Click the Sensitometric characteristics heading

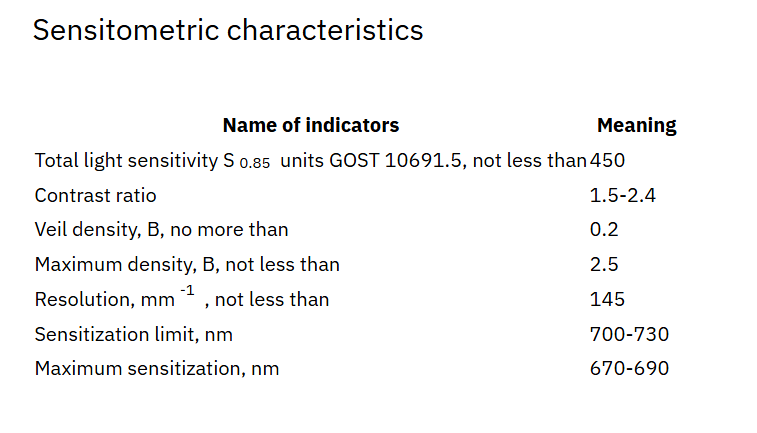pos(228,30)
